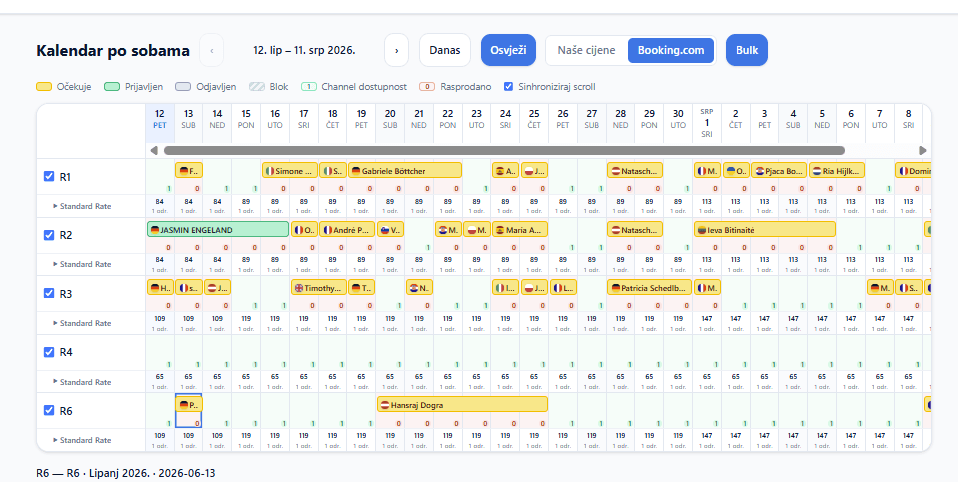The image size is (958, 482).
Task: Expand Standard Rate under room R4
Action: click(82, 381)
